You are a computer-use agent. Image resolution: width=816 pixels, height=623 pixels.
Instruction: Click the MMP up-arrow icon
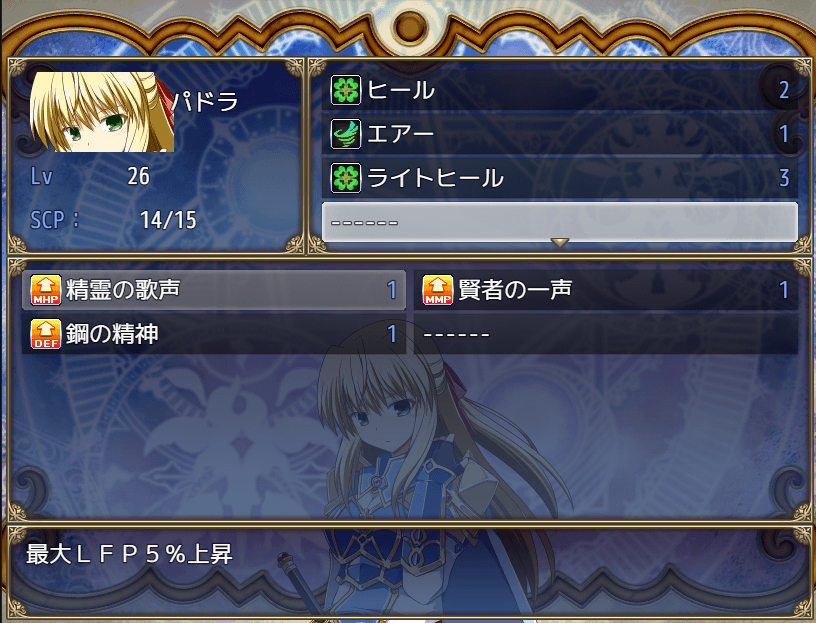click(438, 289)
